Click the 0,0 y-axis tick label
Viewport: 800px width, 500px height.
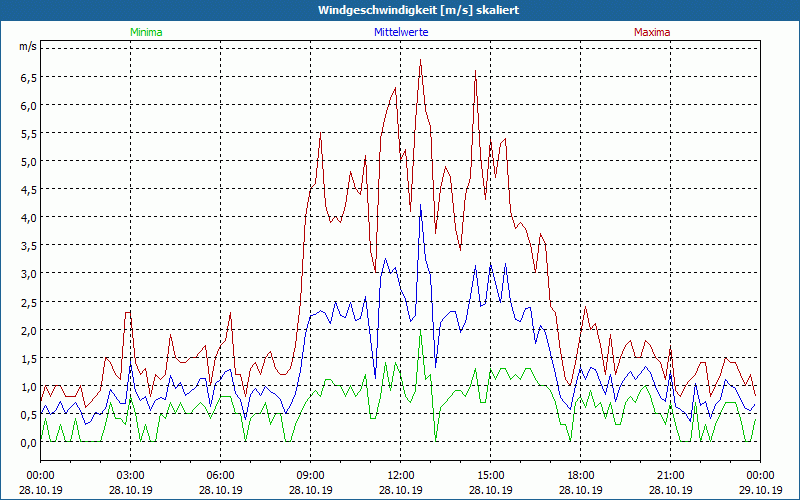[x=27, y=442]
